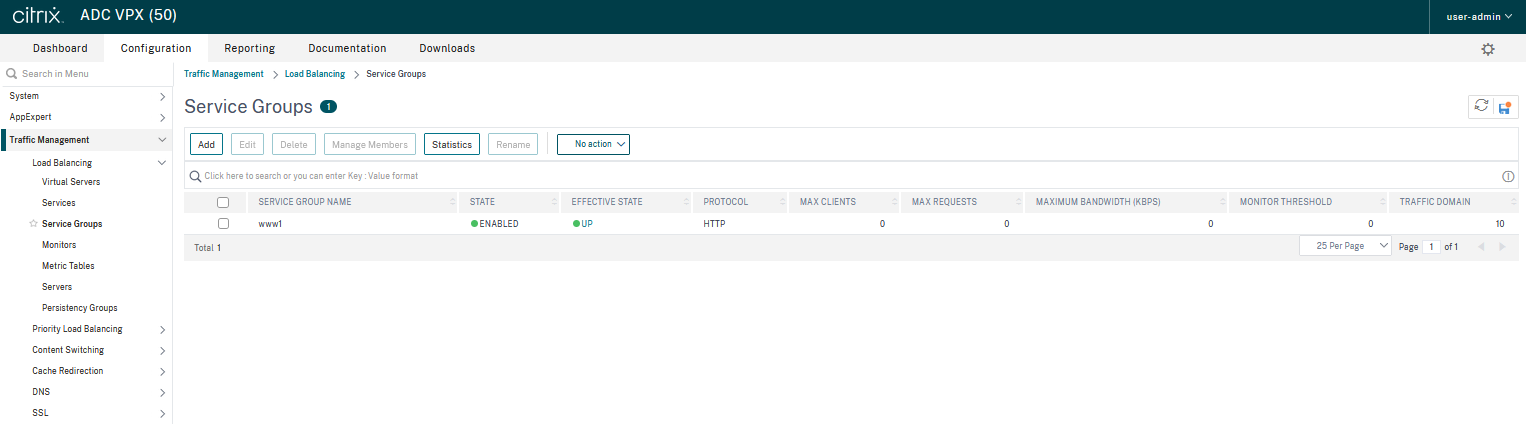Image resolution: width=1526 pixels, height=424 pixels.
Task: Switch to the Dashboard tab
Action: [x=60, y=48]
